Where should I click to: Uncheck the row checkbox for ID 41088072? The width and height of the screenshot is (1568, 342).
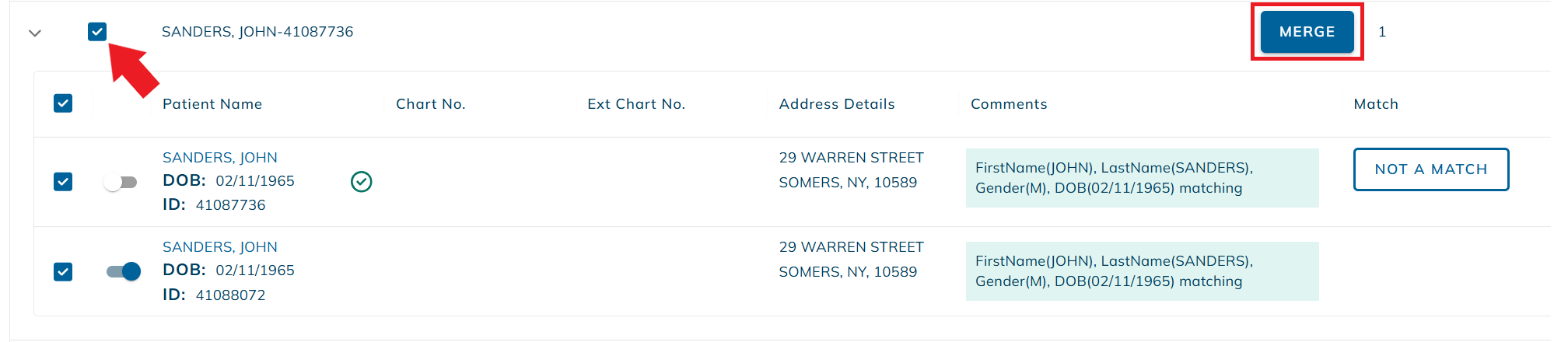coord(63,271)
